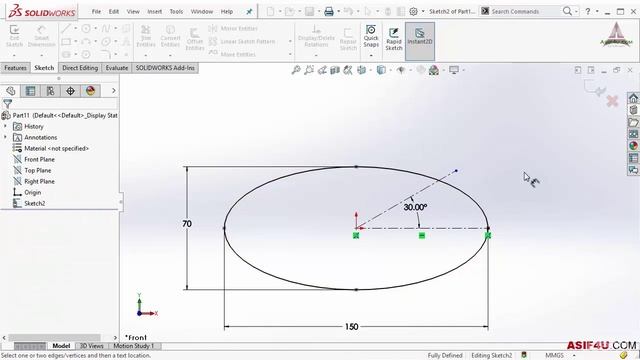Image resolution: width=640 pixels, height=360 pixels.
Task: Open the Hide/Show Items icon
Action: coord(401,70)
